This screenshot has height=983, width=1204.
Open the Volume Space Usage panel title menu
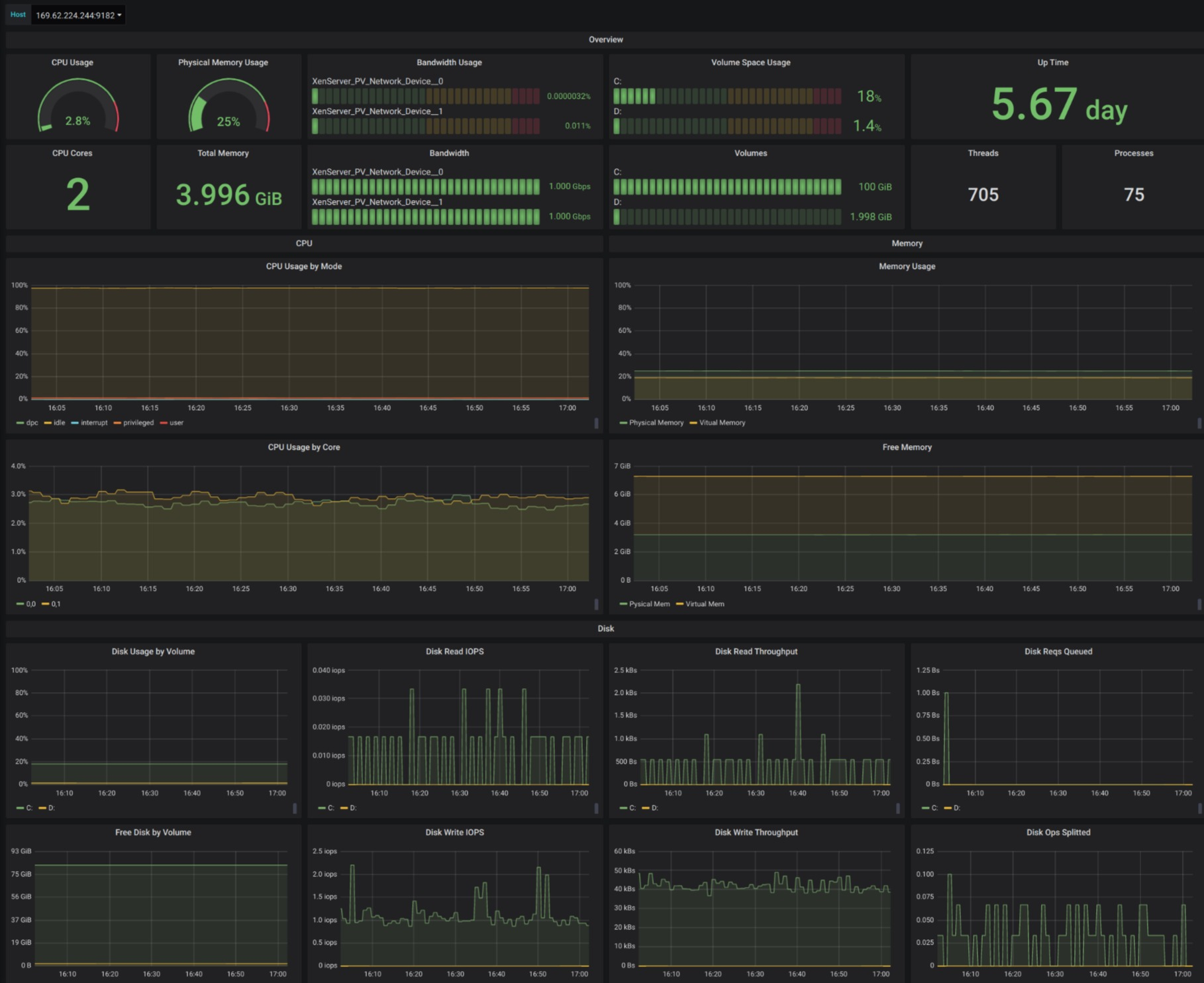click(750, 62)
